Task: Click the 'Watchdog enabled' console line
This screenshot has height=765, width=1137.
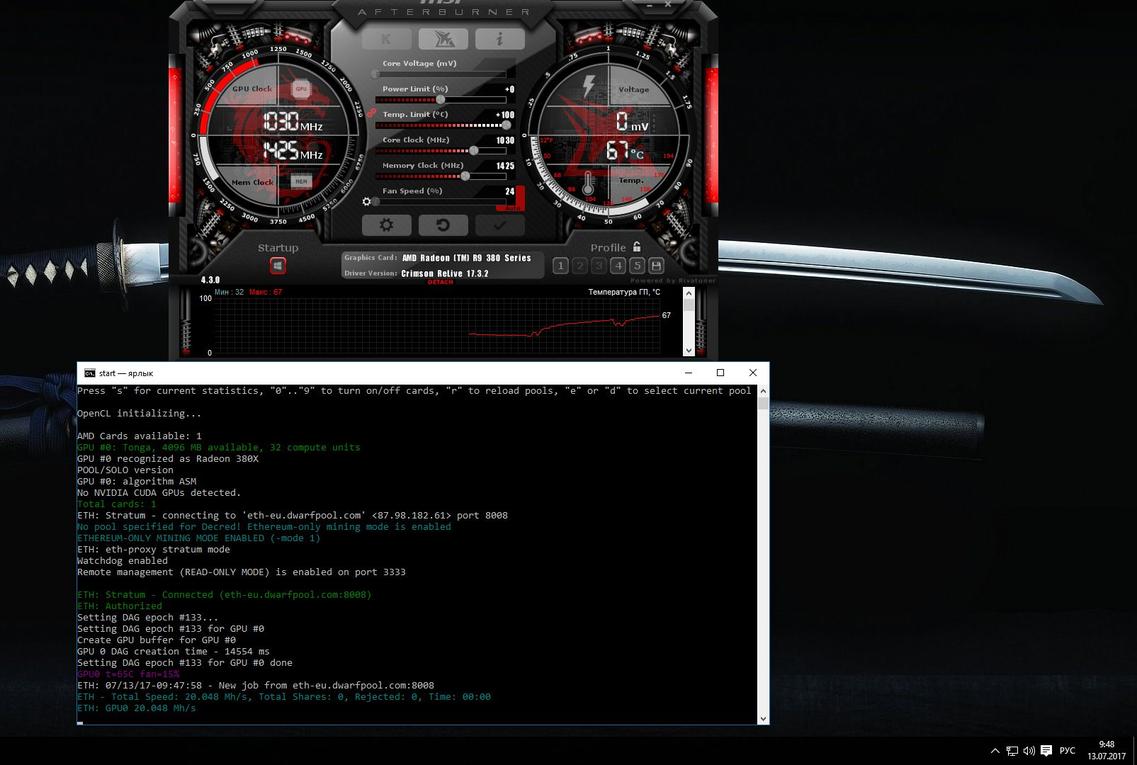Action: click(122, 561)
